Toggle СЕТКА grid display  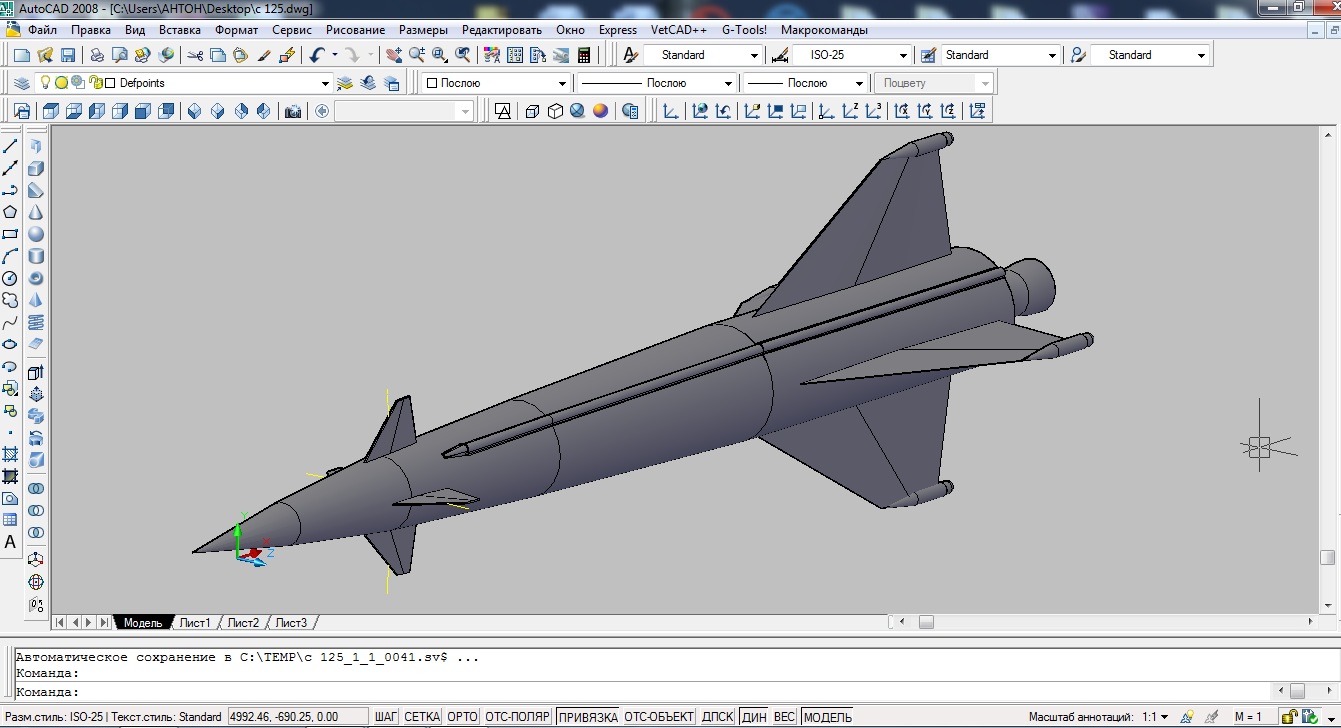(x=422, y=717)
